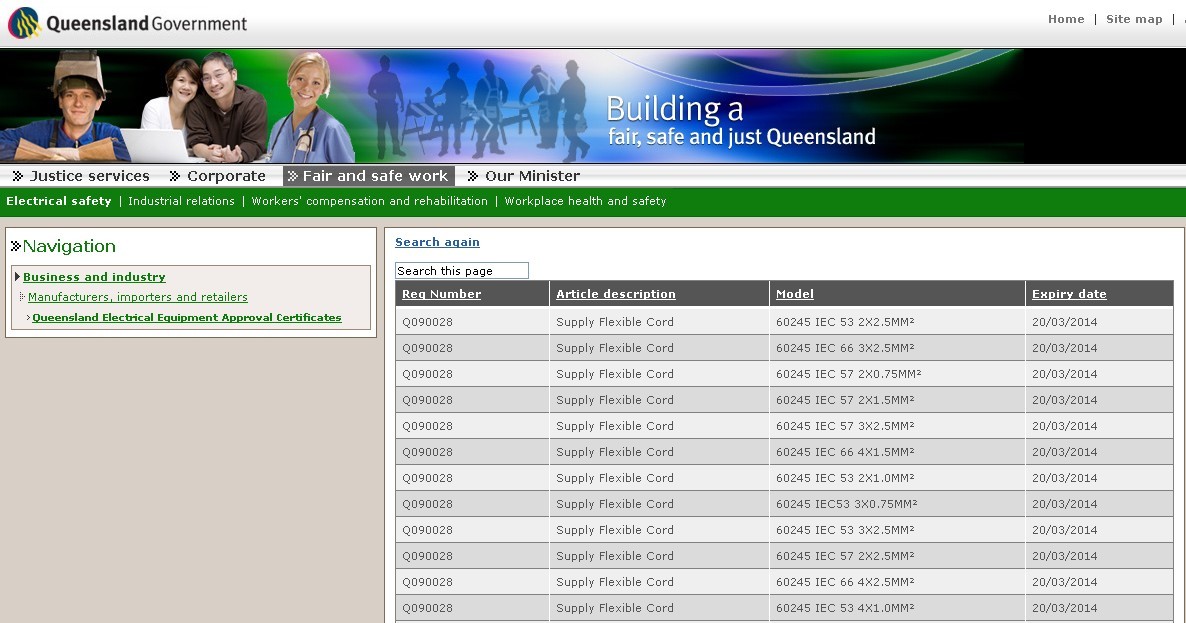1186x623 pixels.
Task: Click the Electrical safety section link
Action: (59, 201)
